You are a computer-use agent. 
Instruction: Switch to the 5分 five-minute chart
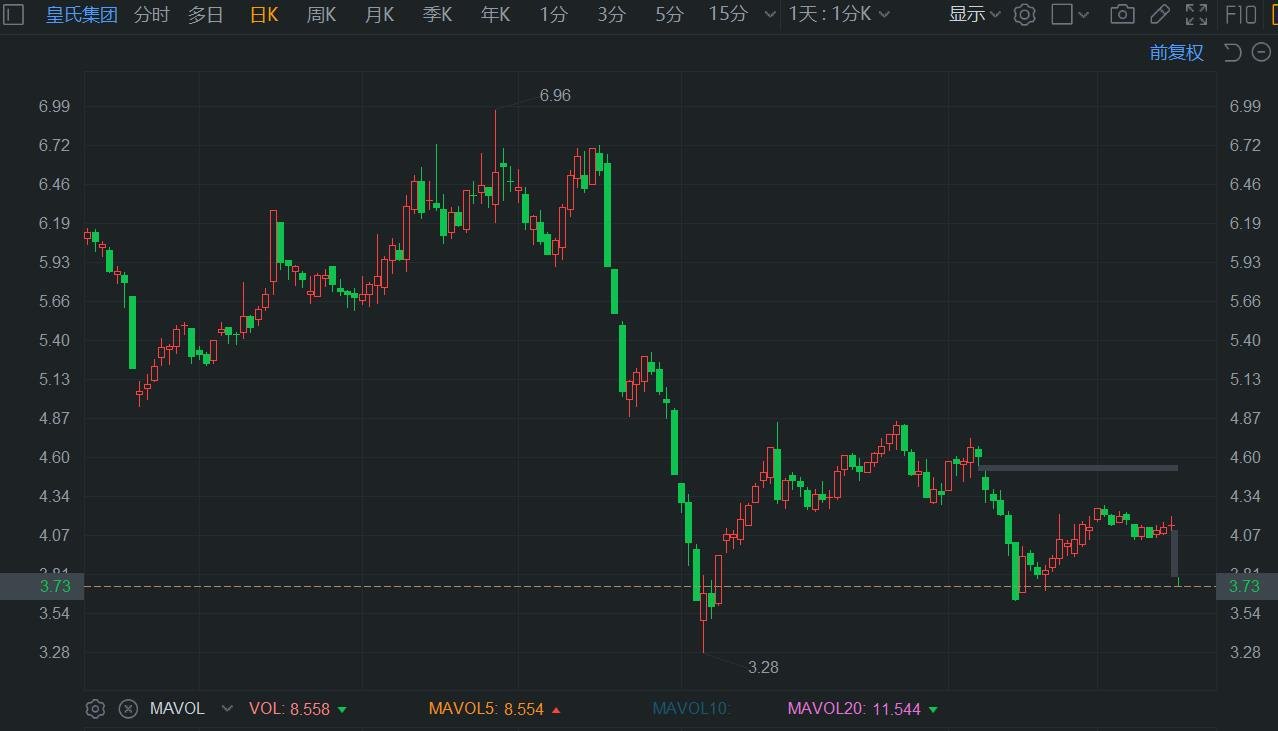[669, 14]
